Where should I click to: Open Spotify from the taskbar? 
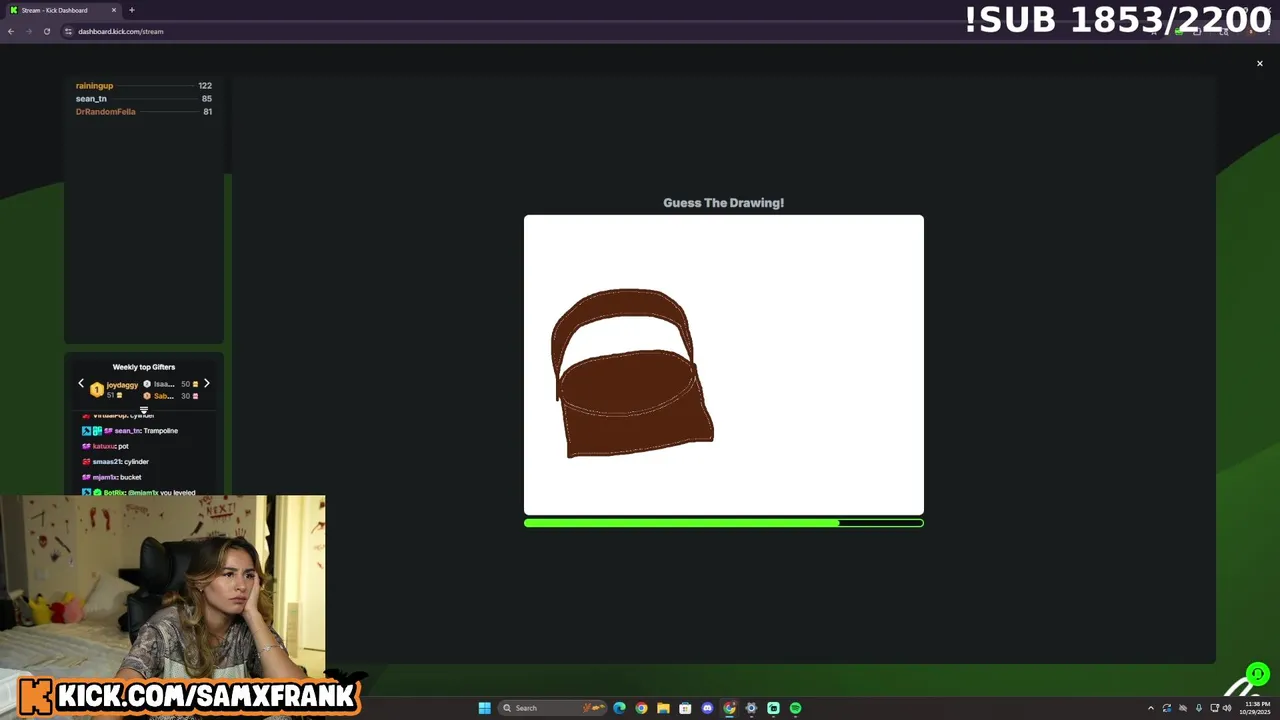[x=795, y=708]
